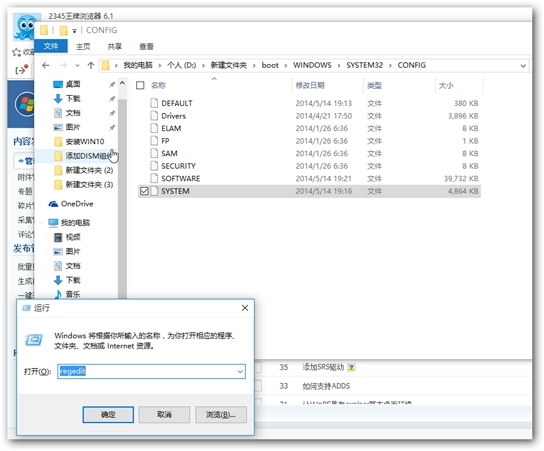This screenshot has width=544, height=451.
Task: Open the recent locations dropdown arrow
Action: 77,65
